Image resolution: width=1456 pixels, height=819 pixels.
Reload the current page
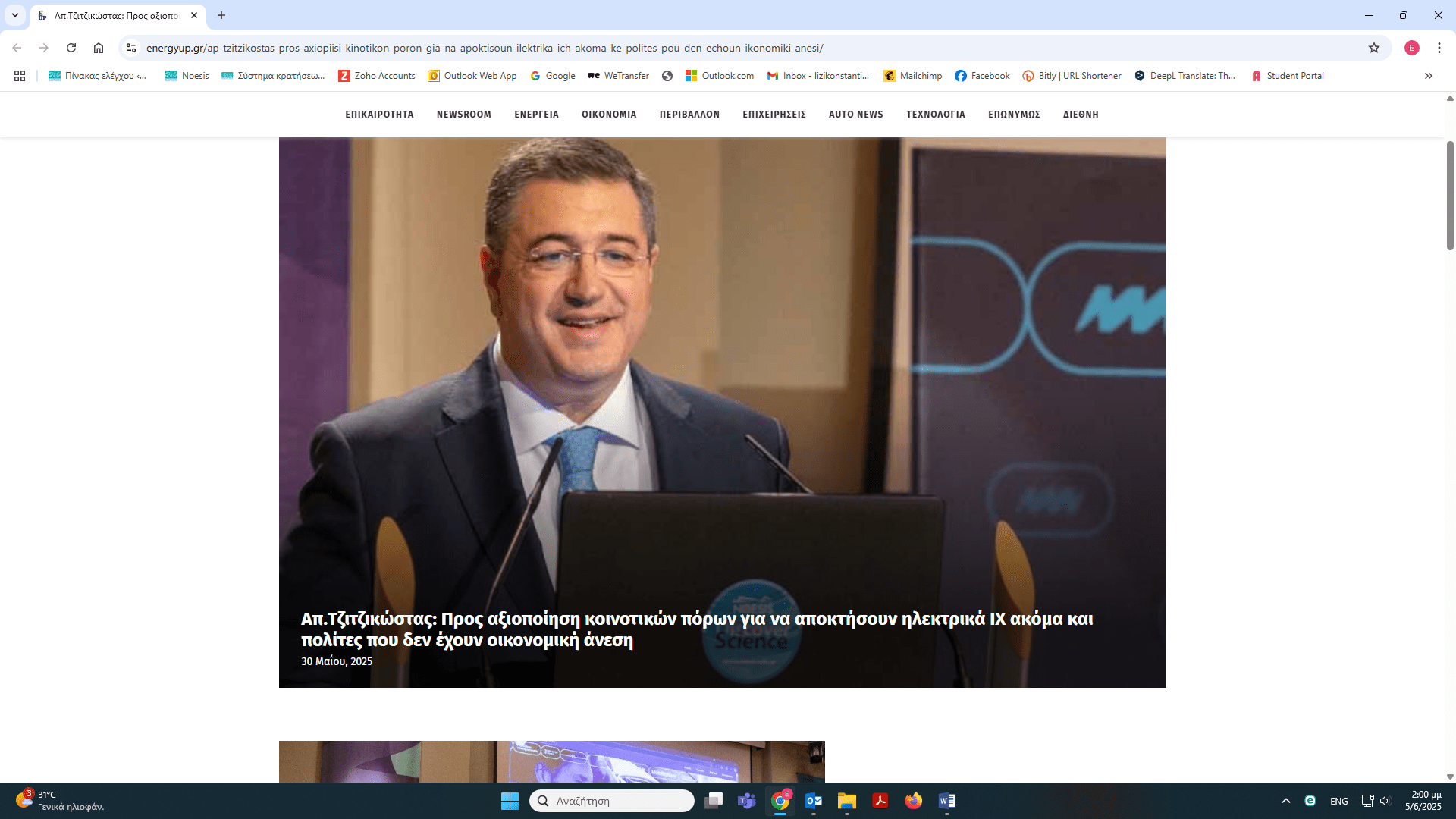coord(71,48)
